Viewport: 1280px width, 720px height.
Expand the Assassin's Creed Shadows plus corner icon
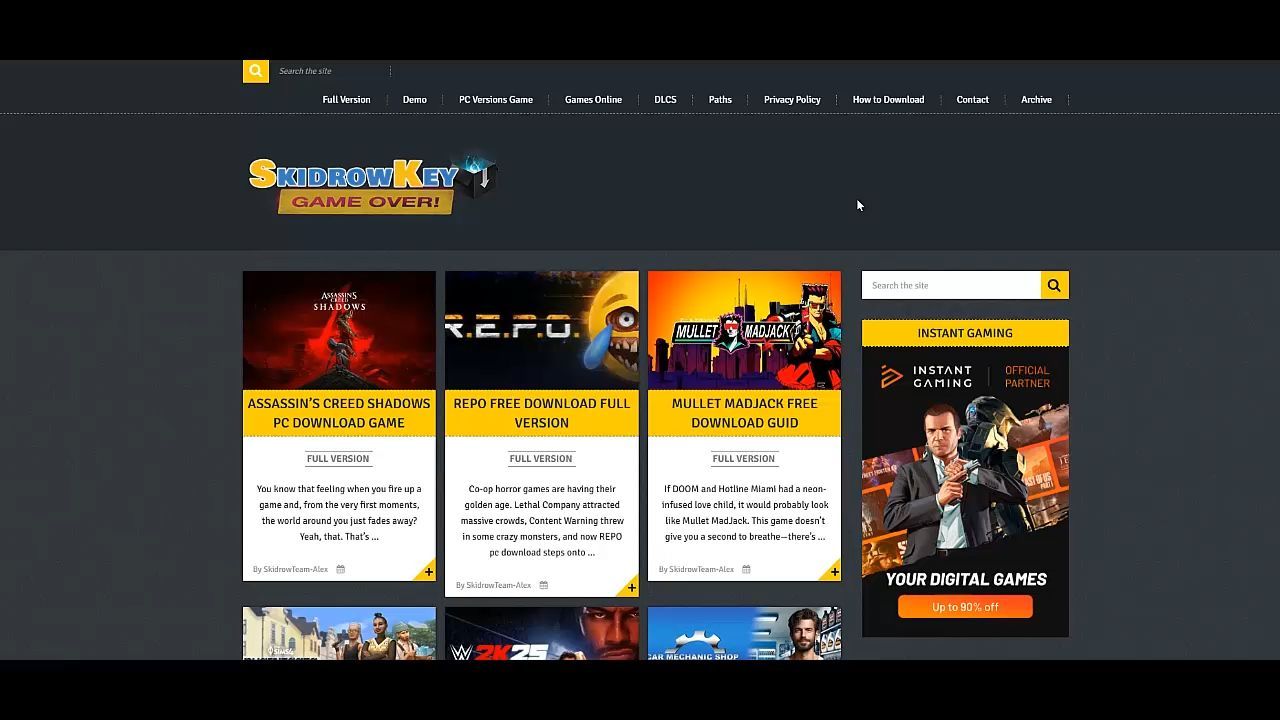tap(428, 571)
